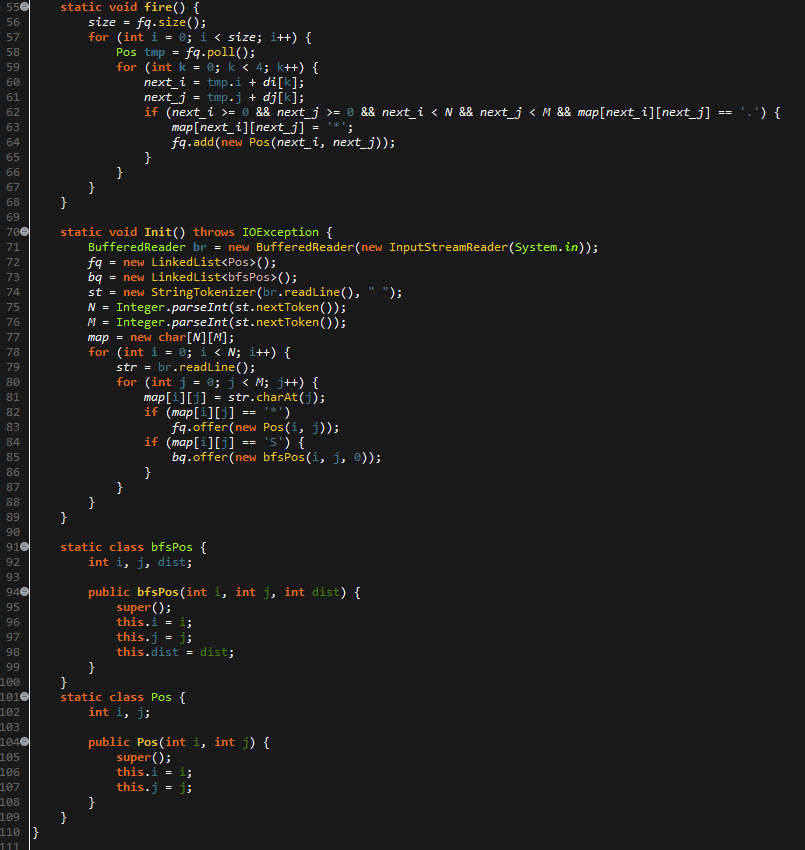
Task: Click 'bq = new LinkedList<bfsPos>();' line
Action: pyautogui.click(x=192, y=278)
